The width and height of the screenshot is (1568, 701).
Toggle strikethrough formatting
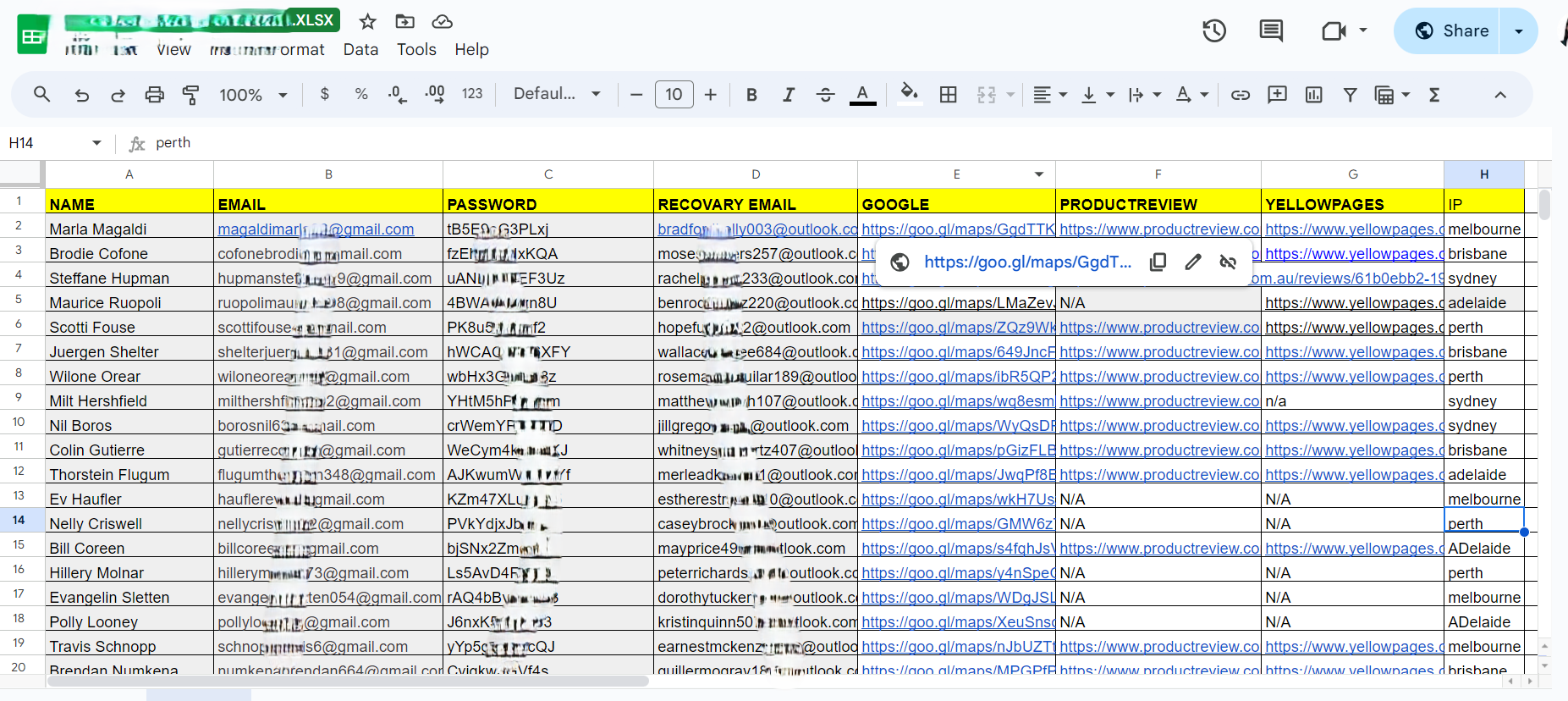click(825, 95)
